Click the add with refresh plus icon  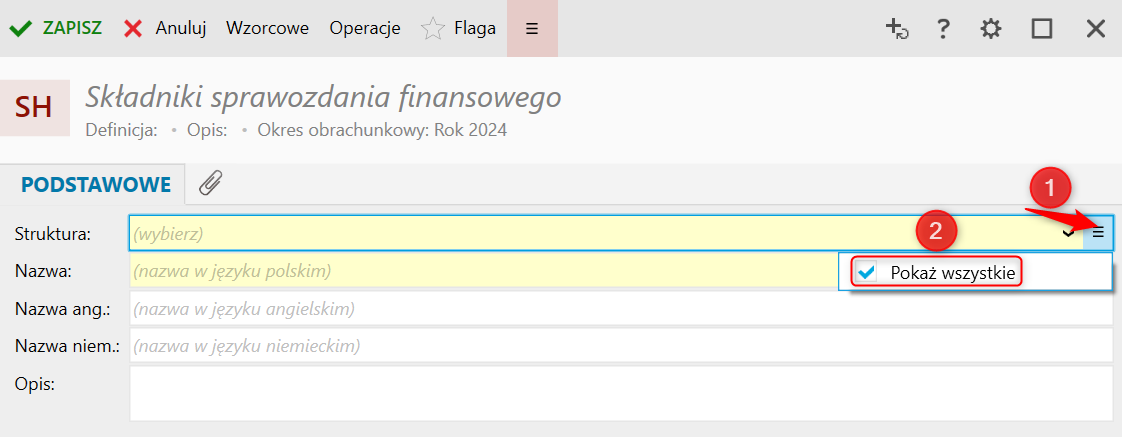point(897,29)
